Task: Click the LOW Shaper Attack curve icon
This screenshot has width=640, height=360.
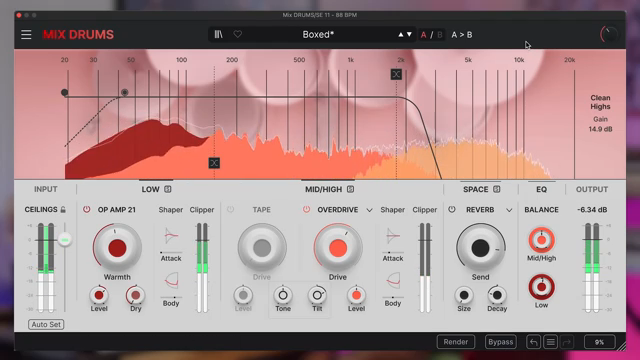Action: click(171, 236)
